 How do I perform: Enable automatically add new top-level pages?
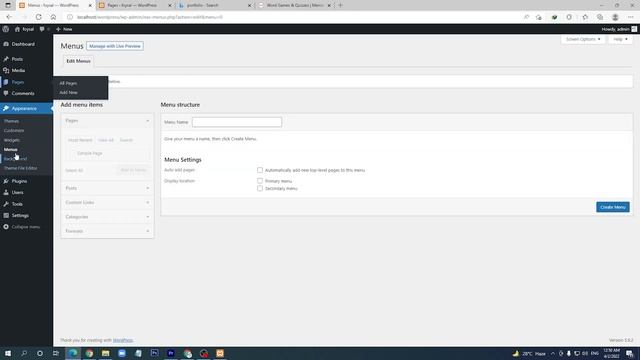click(260, 170)
